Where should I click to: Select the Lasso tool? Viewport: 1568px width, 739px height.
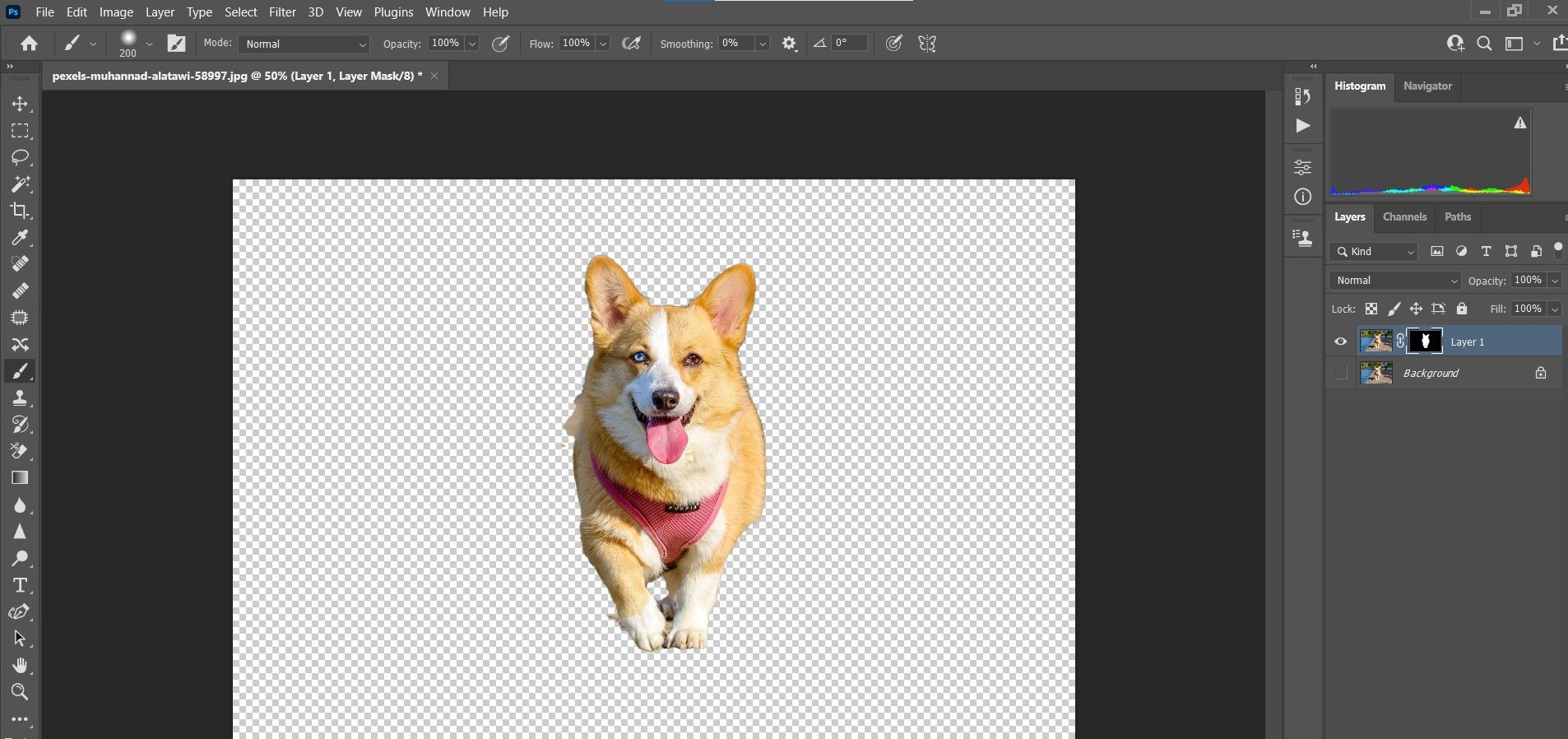click(20, 157)
